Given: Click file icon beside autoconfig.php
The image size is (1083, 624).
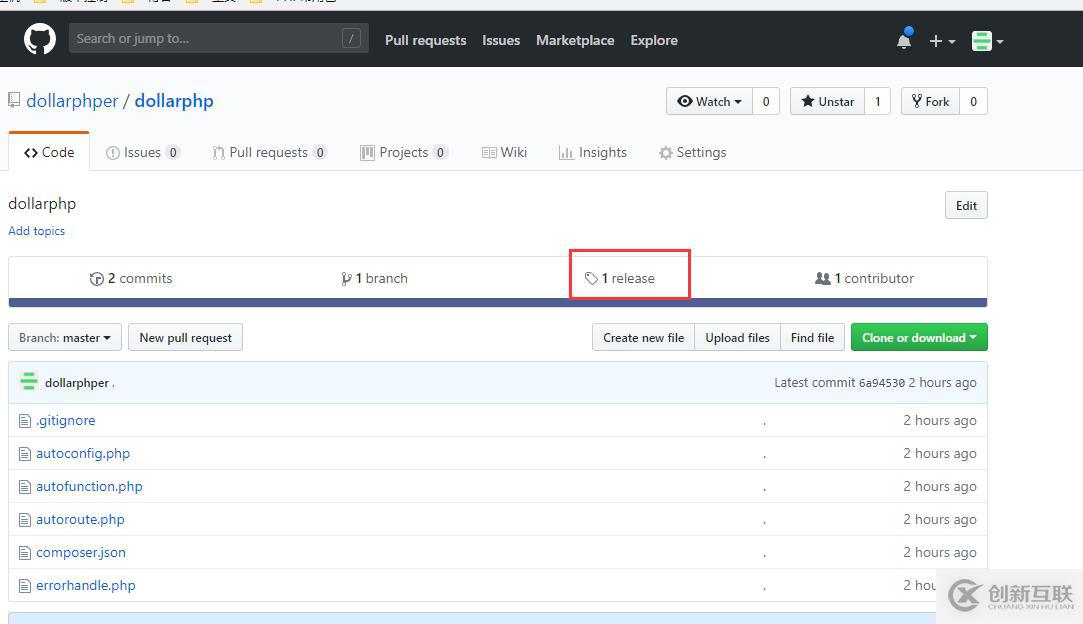Looking at the screenshot, I should point(25,454).
